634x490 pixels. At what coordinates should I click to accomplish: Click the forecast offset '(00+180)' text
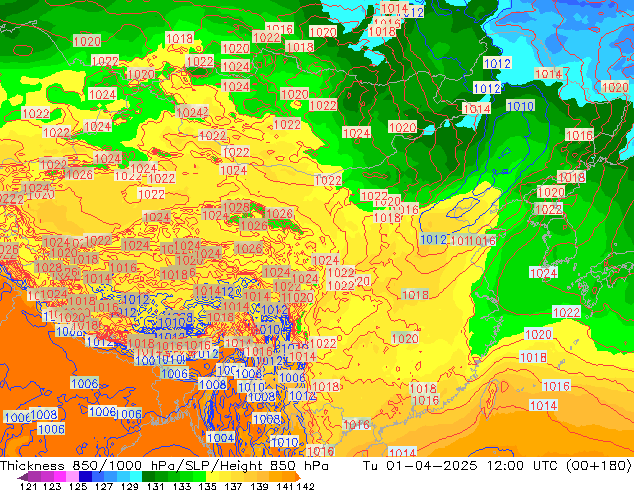[598, 465]
